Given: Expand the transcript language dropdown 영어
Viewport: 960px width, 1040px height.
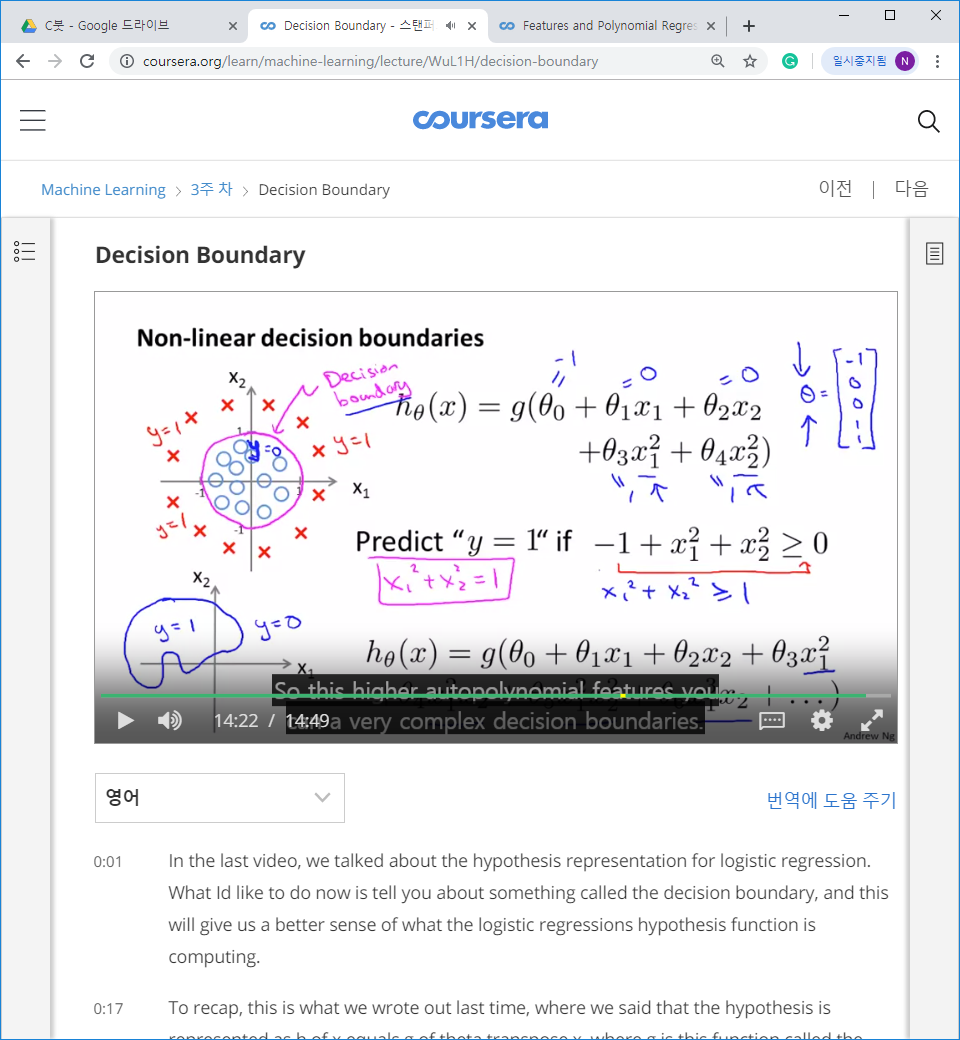Looking at the screenshot, I should (x=220, y=797).
